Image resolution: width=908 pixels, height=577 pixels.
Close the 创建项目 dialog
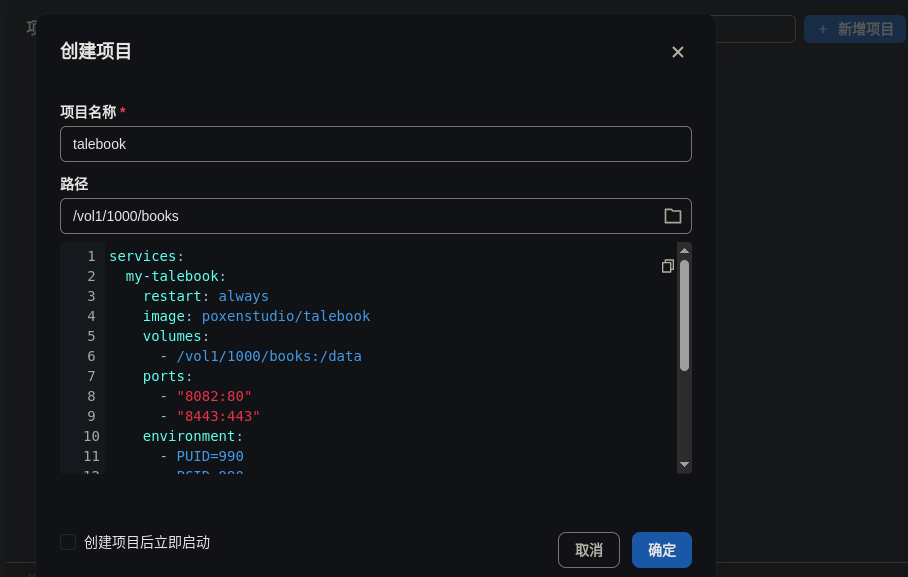click(x=678, y=52)
